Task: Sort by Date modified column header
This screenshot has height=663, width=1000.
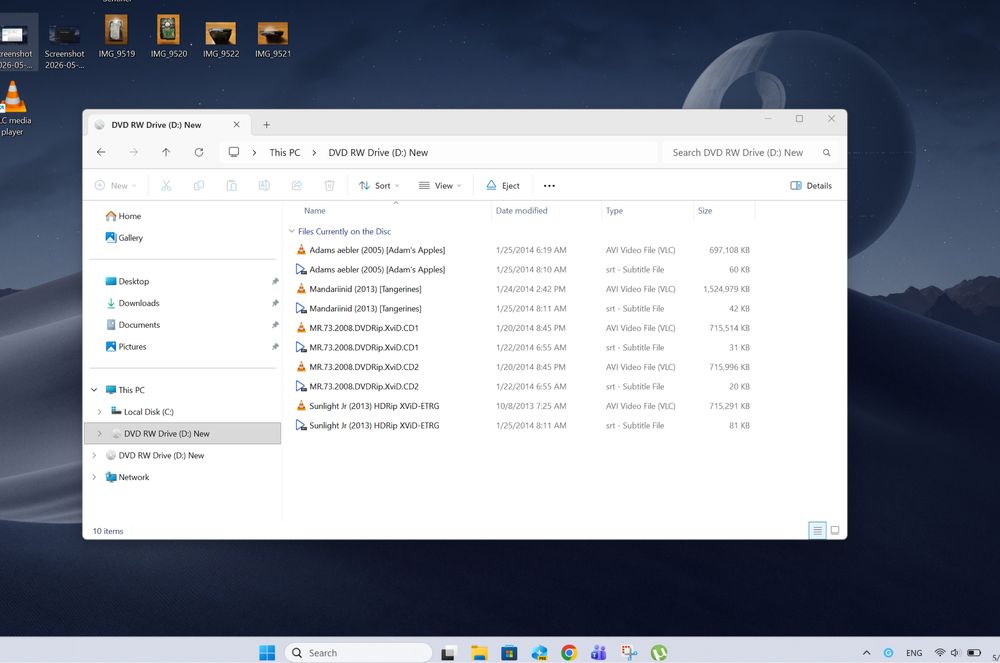Action: [522, 210]
